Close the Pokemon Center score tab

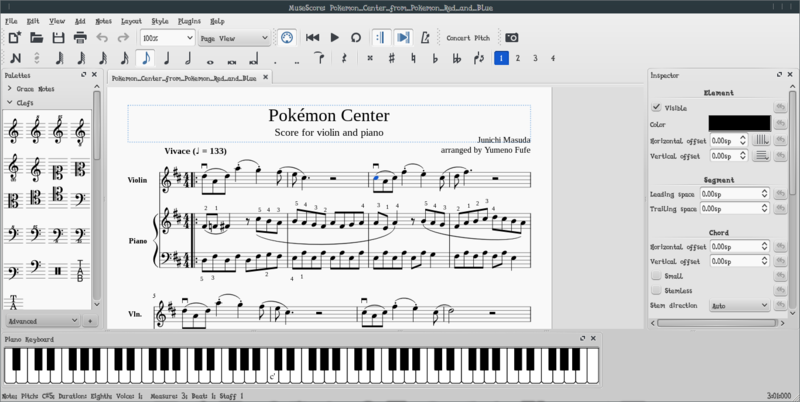click(265, 78)
